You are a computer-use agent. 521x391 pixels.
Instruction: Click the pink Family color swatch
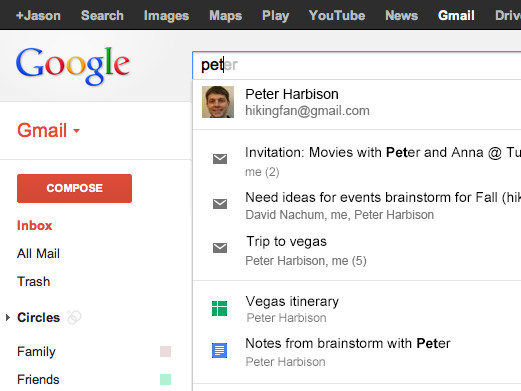pos(165,352)
